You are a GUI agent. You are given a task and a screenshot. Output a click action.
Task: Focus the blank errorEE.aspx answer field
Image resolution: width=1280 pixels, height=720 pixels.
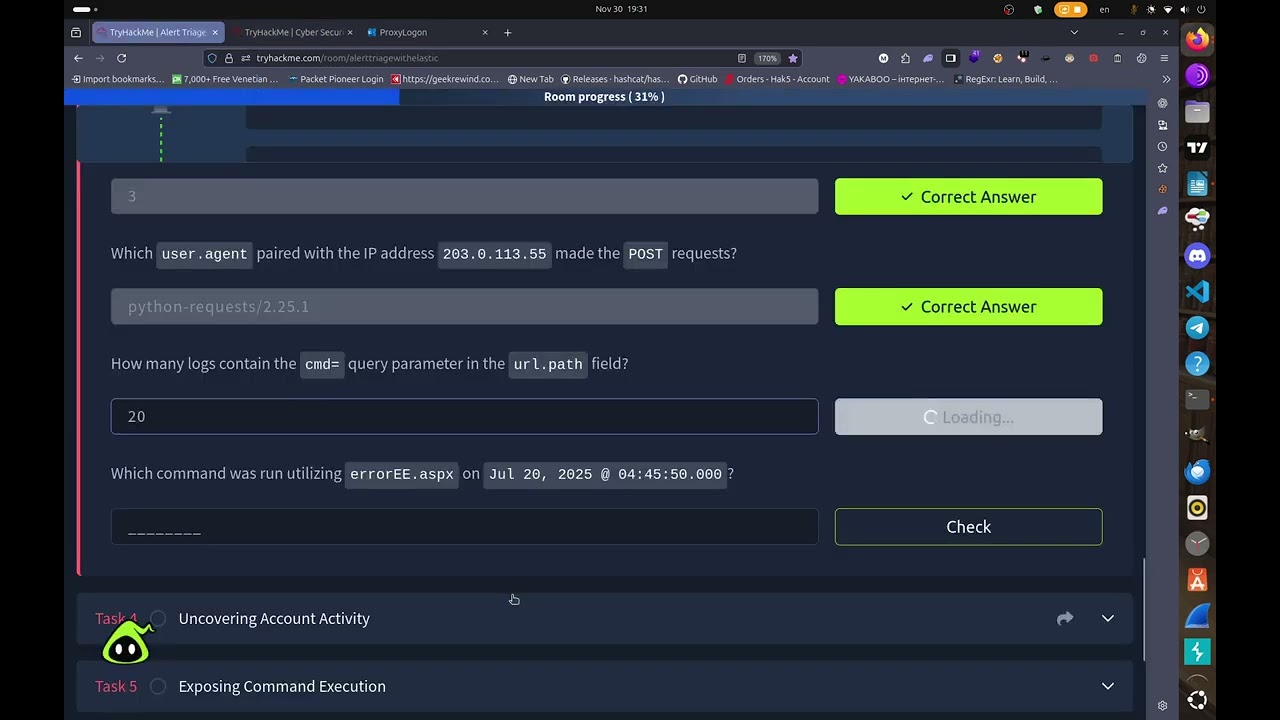click(x=464, y=527)
